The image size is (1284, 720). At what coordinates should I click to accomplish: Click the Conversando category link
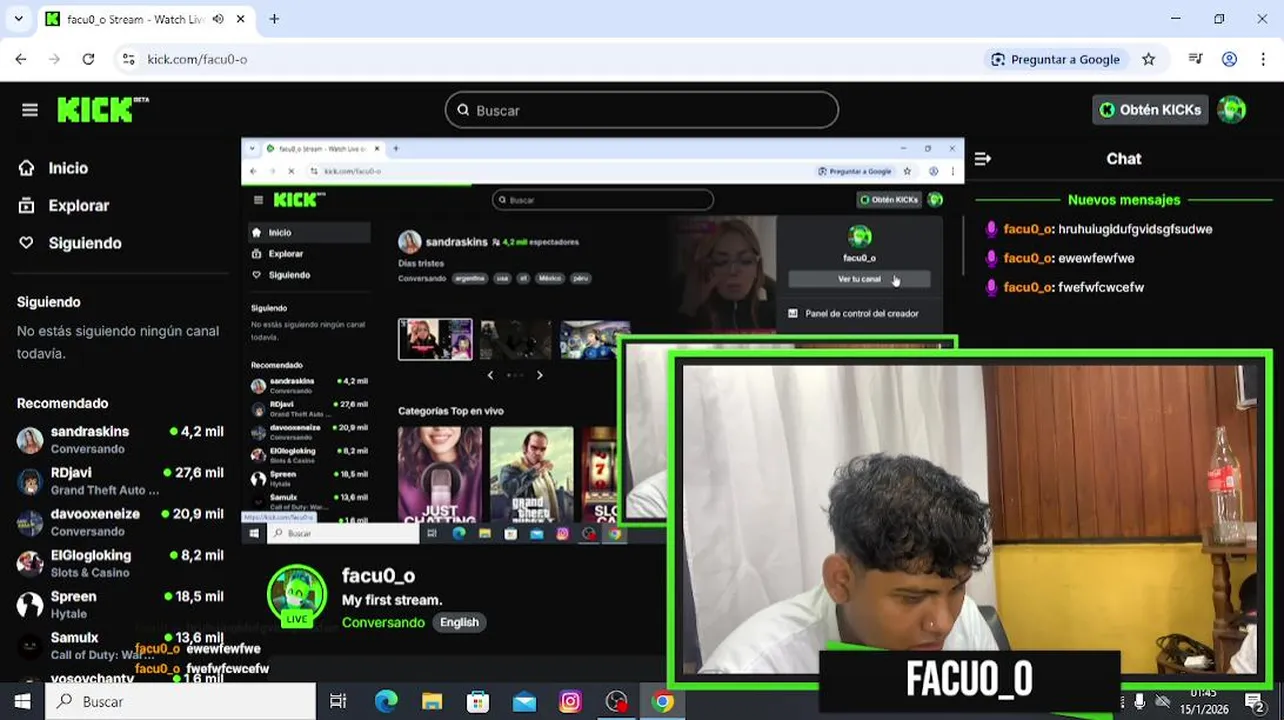coord(383,622)
